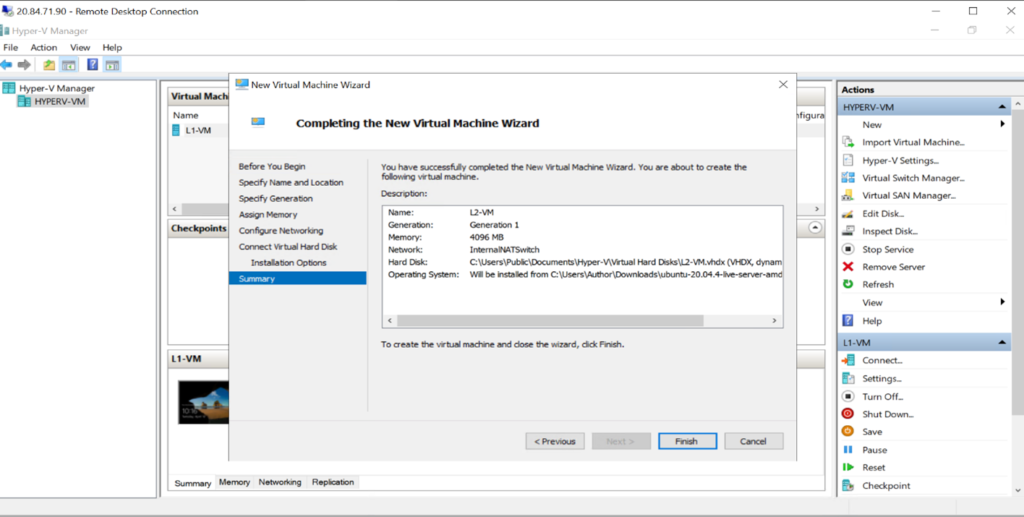1024x517 pixels.
Task: Click the description box horizontal scrollbar
Action: (x=550, y=321)
